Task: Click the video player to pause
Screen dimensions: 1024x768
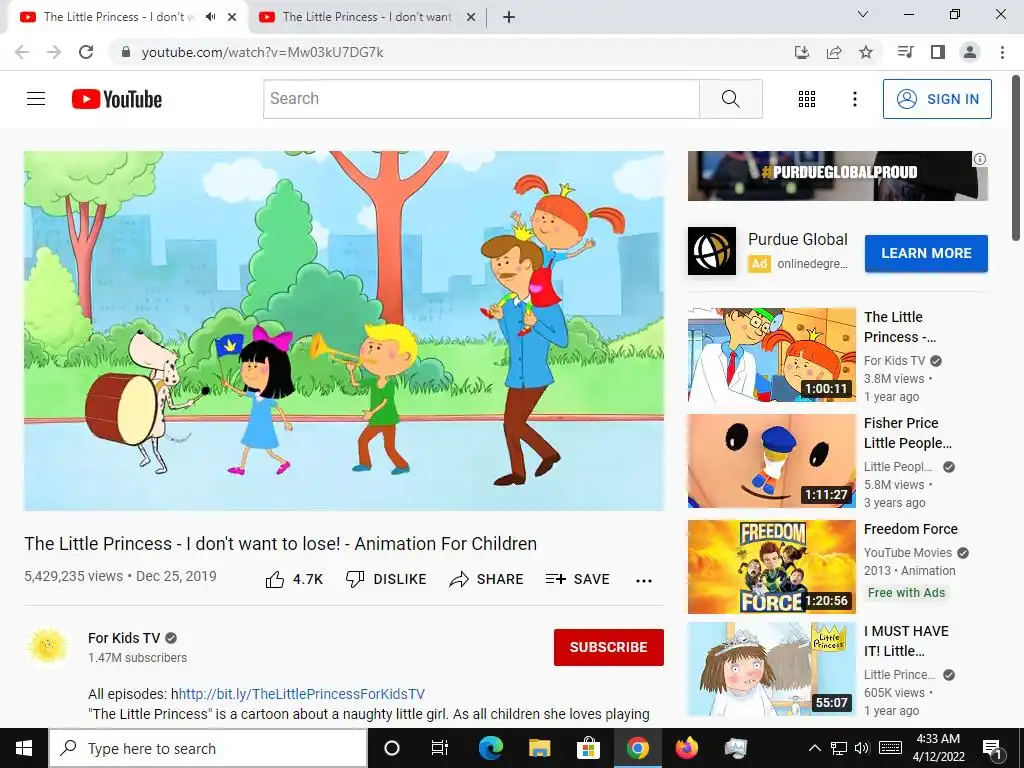Action: [344, 330]
